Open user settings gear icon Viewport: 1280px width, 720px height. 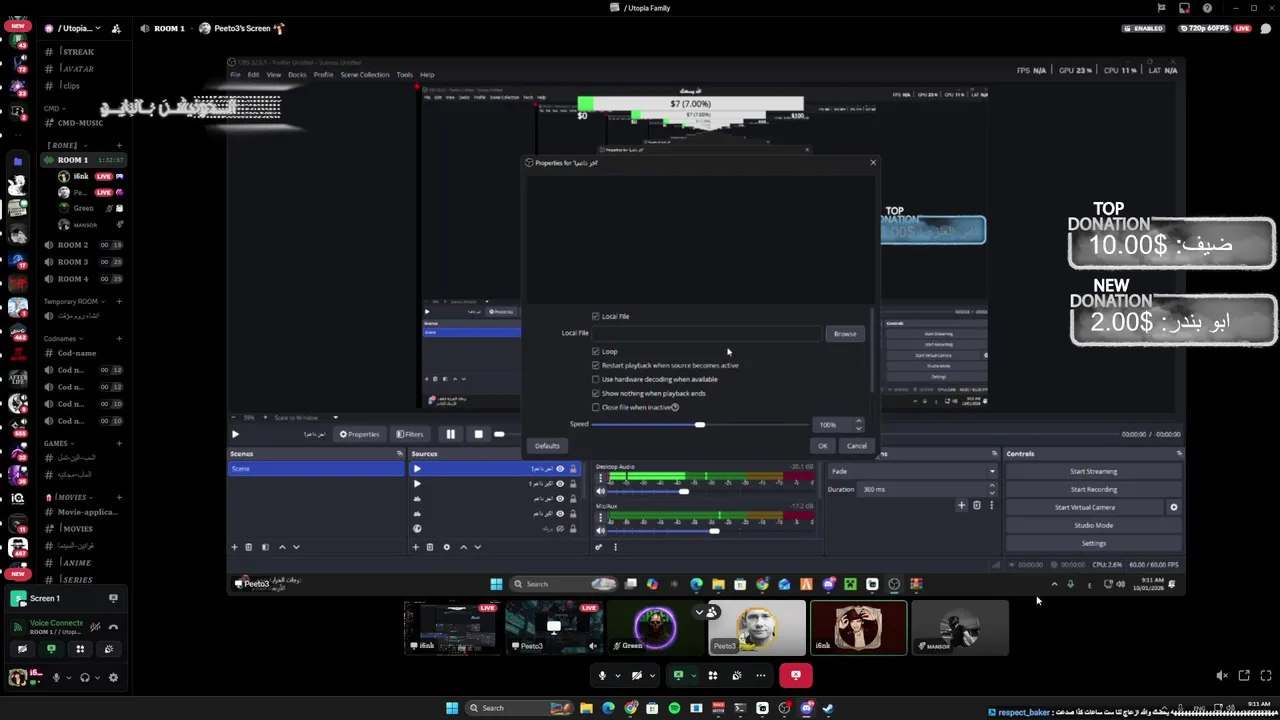coord(113,677)
